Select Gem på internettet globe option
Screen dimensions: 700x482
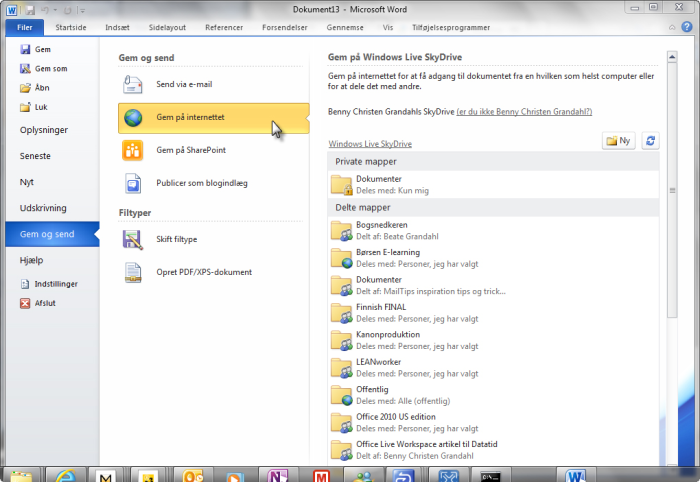[x=213, y=118]
